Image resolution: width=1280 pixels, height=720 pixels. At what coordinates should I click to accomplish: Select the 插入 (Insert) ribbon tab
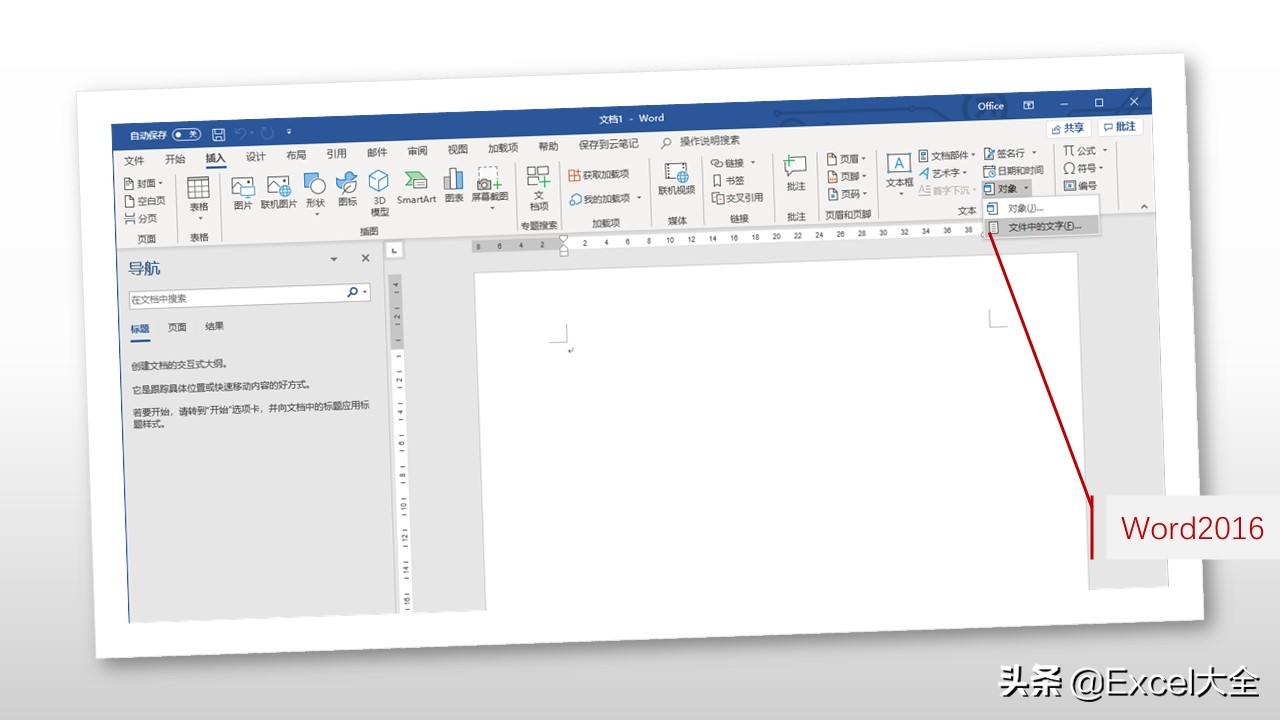click(x=216, y=158)
